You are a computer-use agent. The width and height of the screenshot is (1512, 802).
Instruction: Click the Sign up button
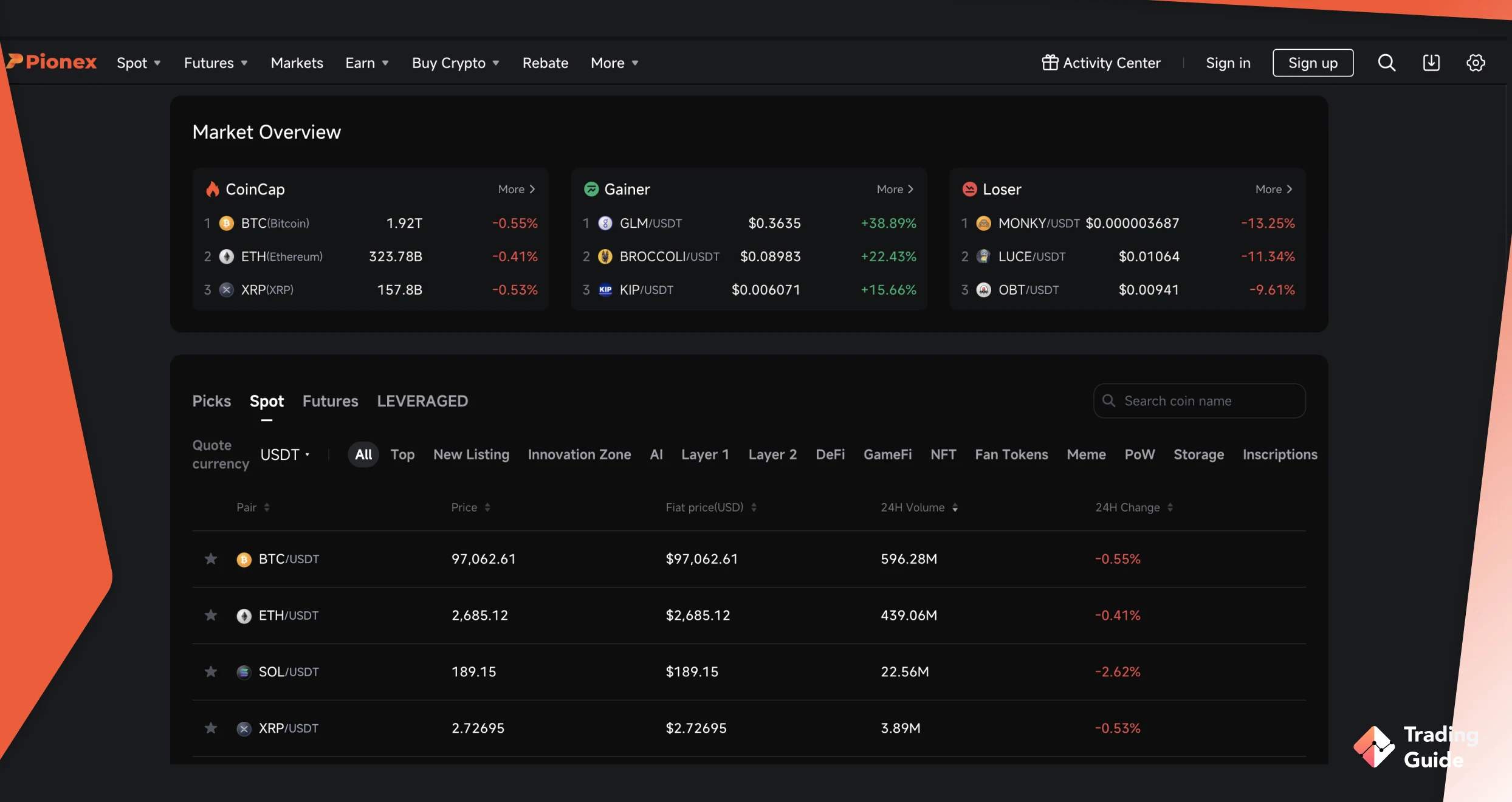(1313, 63)
